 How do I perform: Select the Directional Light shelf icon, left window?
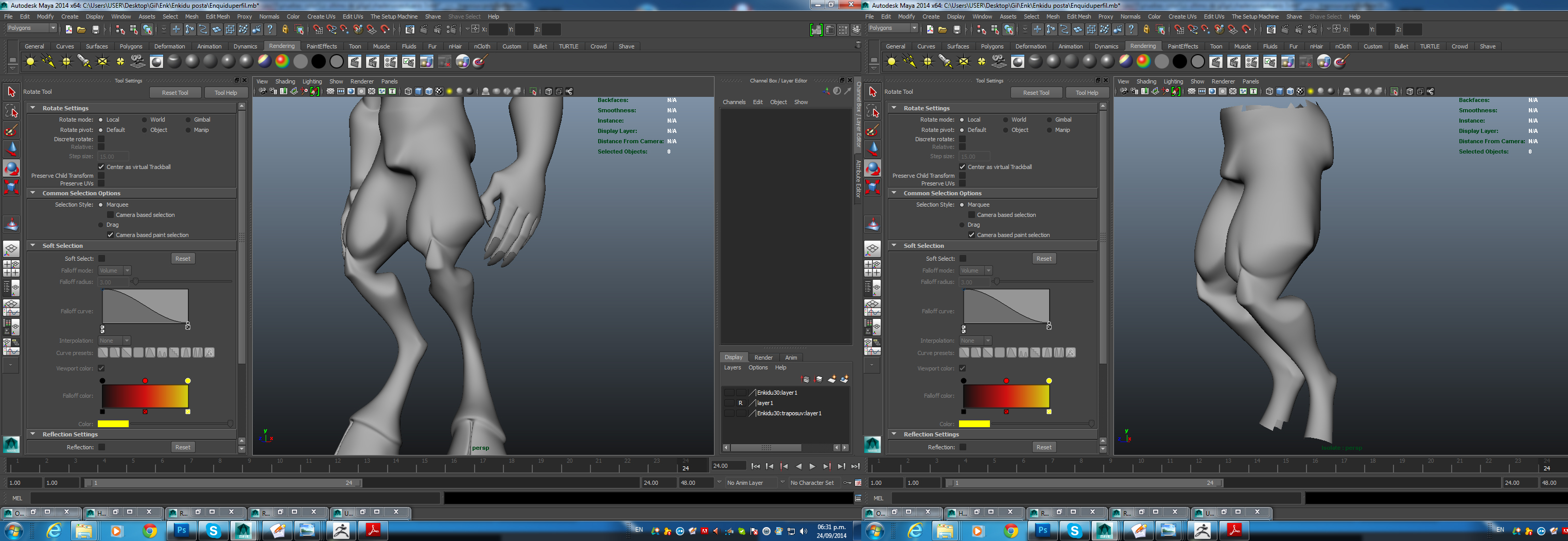tap(48, 61)
